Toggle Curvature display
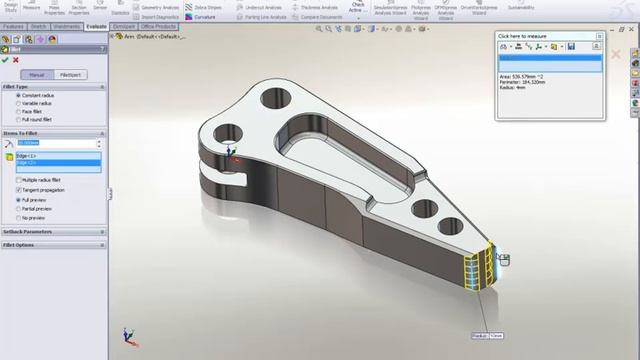The width and height of the screenshot is (640, 360). [x=200, y=17]
